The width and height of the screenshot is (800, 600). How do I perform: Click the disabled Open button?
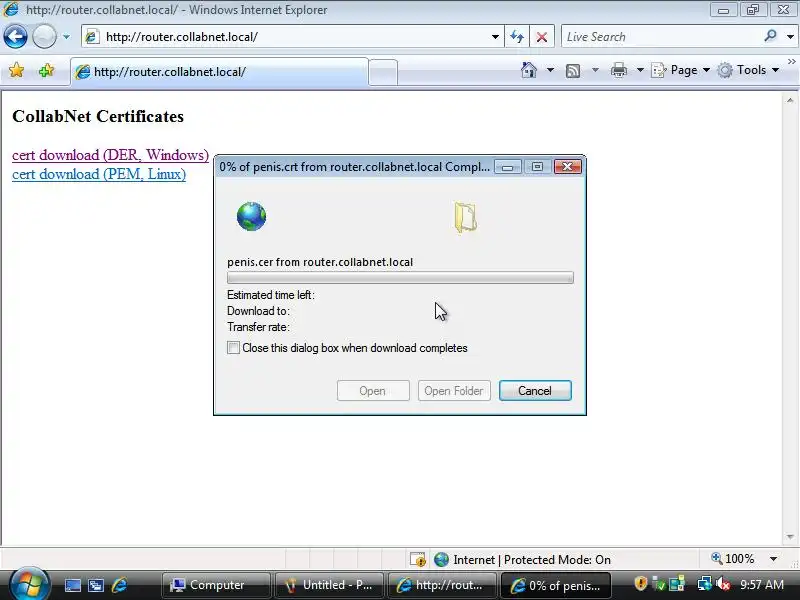(x=373, y=390)
